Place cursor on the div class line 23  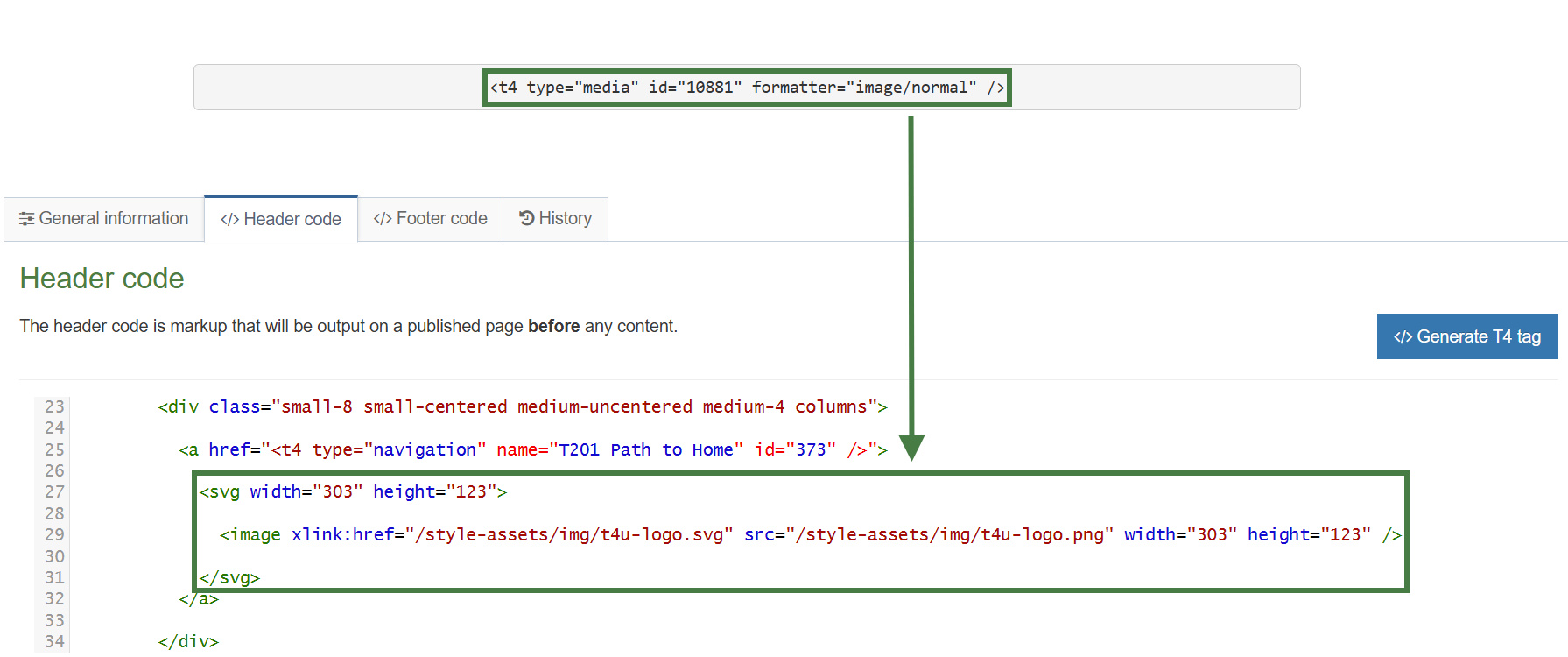[522, 407]
